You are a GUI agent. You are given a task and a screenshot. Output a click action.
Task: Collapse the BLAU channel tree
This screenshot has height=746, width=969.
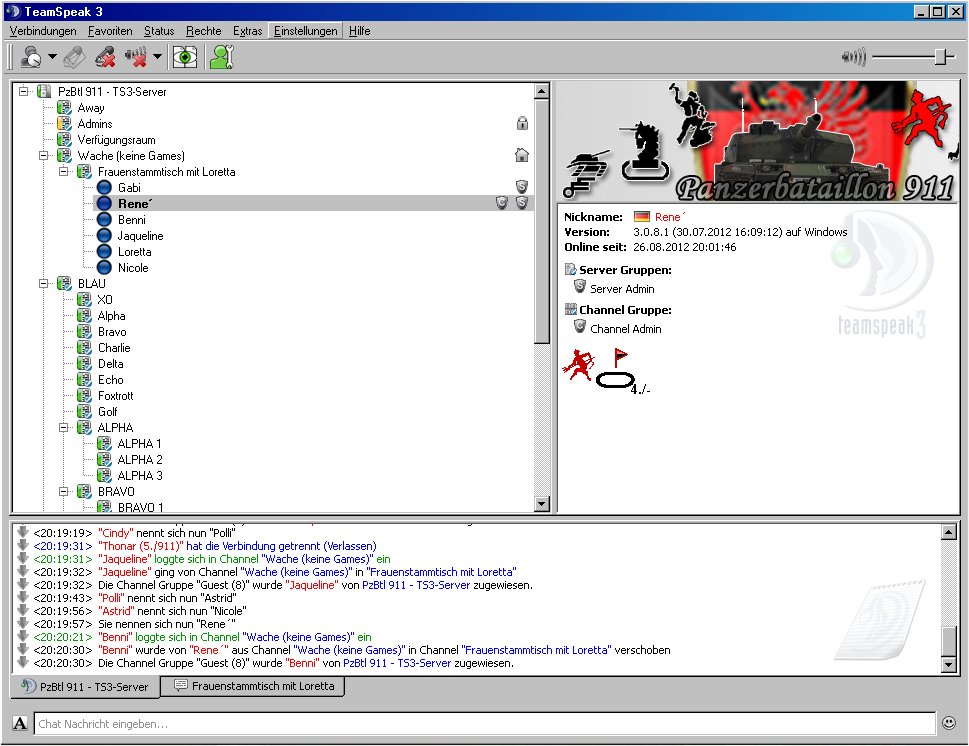coord(44,284)
